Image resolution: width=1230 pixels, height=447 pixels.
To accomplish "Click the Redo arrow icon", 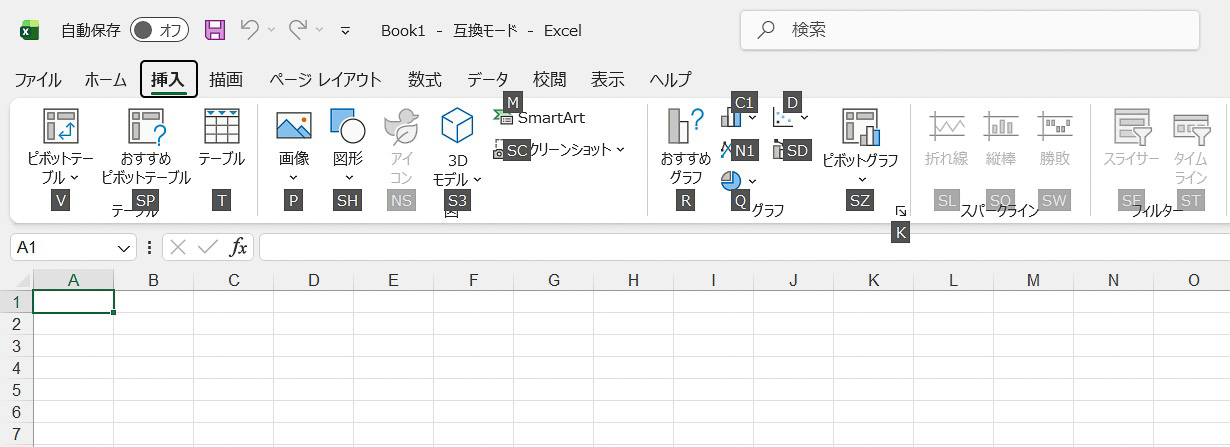I will [x=298, y=30].
